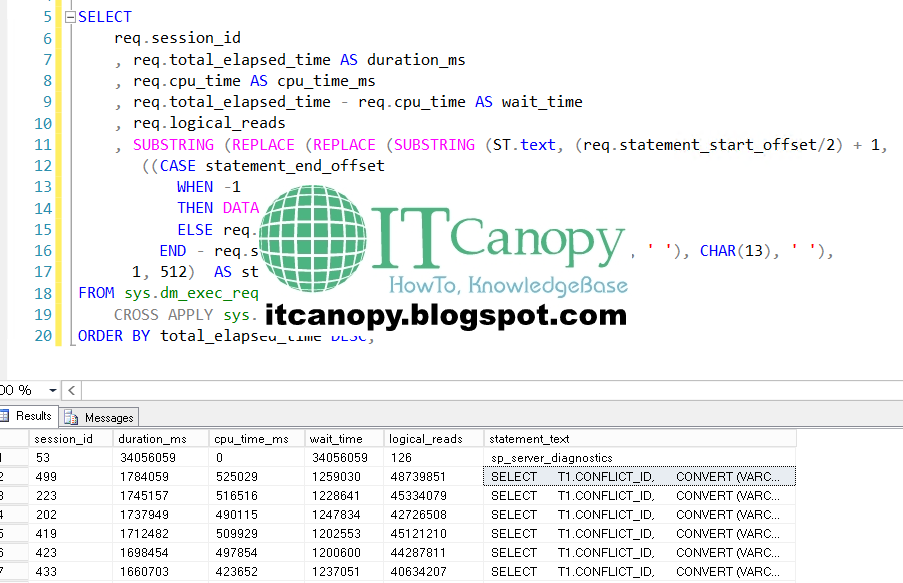Select the duration_ms column header
Image resolution: width=903 pixels, height=583 pixels.
click(x=161, y=439)
